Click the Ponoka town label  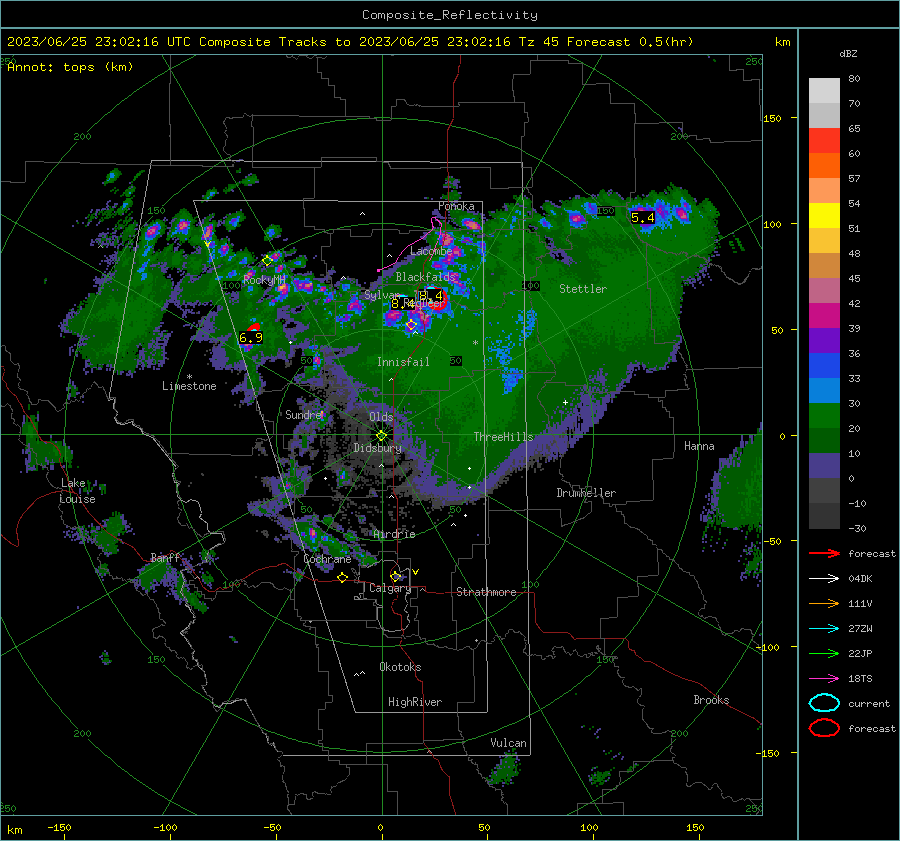456,206
